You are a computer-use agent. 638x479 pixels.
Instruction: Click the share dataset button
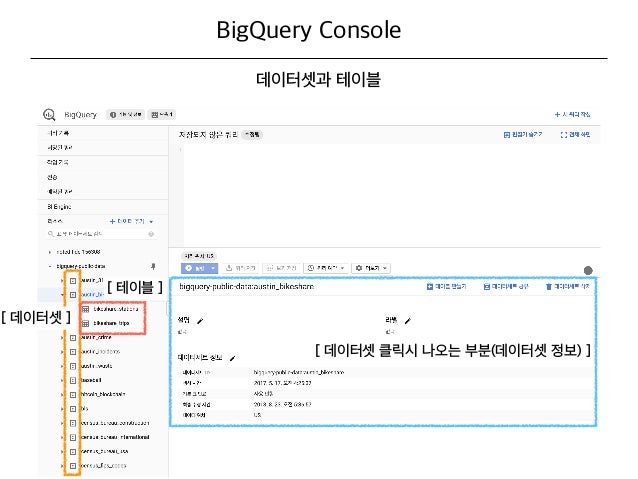505,287
